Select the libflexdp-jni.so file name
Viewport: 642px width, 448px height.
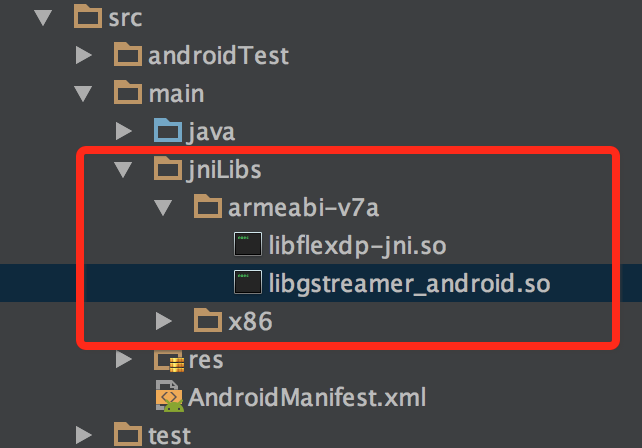[357, 246]
